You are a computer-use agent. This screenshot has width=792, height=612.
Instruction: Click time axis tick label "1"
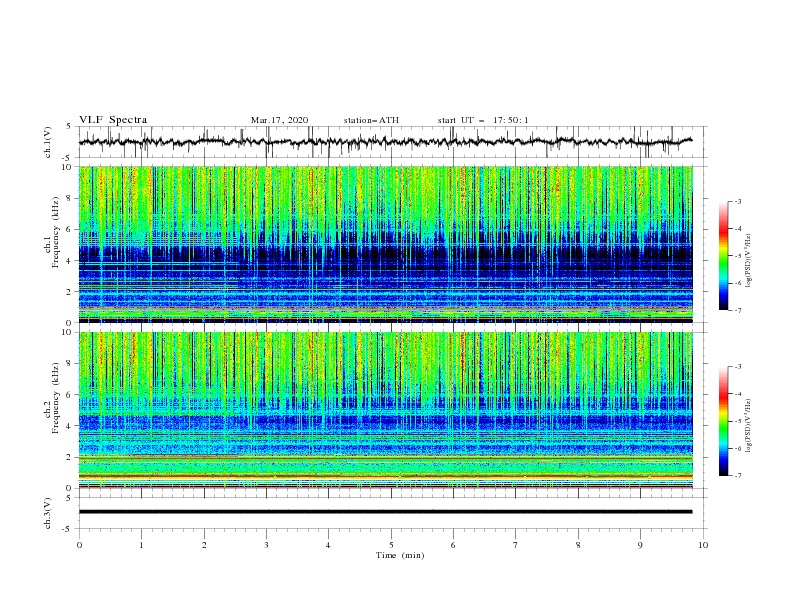[142, 545]
